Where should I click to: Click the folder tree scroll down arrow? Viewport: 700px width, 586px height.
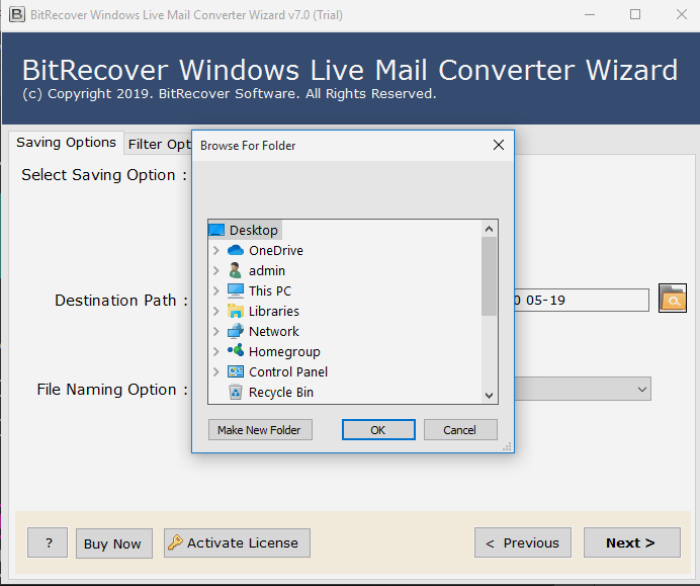tap(489, 395)
